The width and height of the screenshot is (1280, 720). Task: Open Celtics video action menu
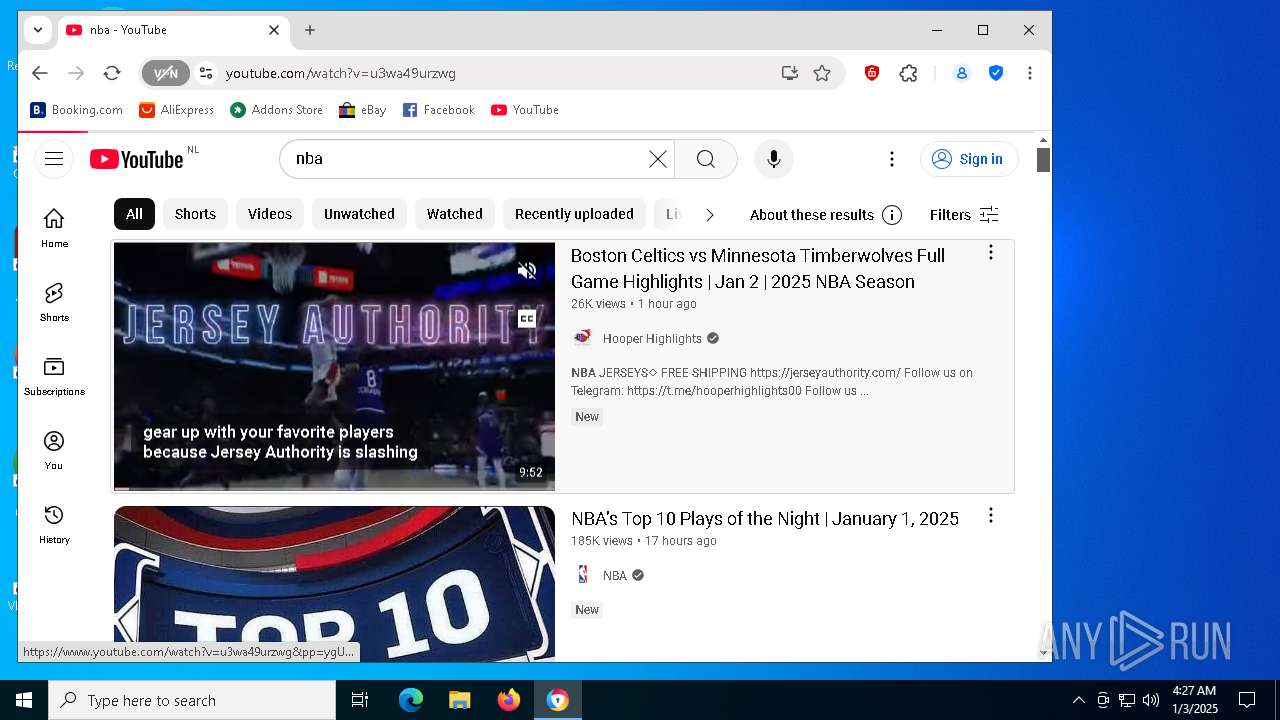[x=991, y=253]
